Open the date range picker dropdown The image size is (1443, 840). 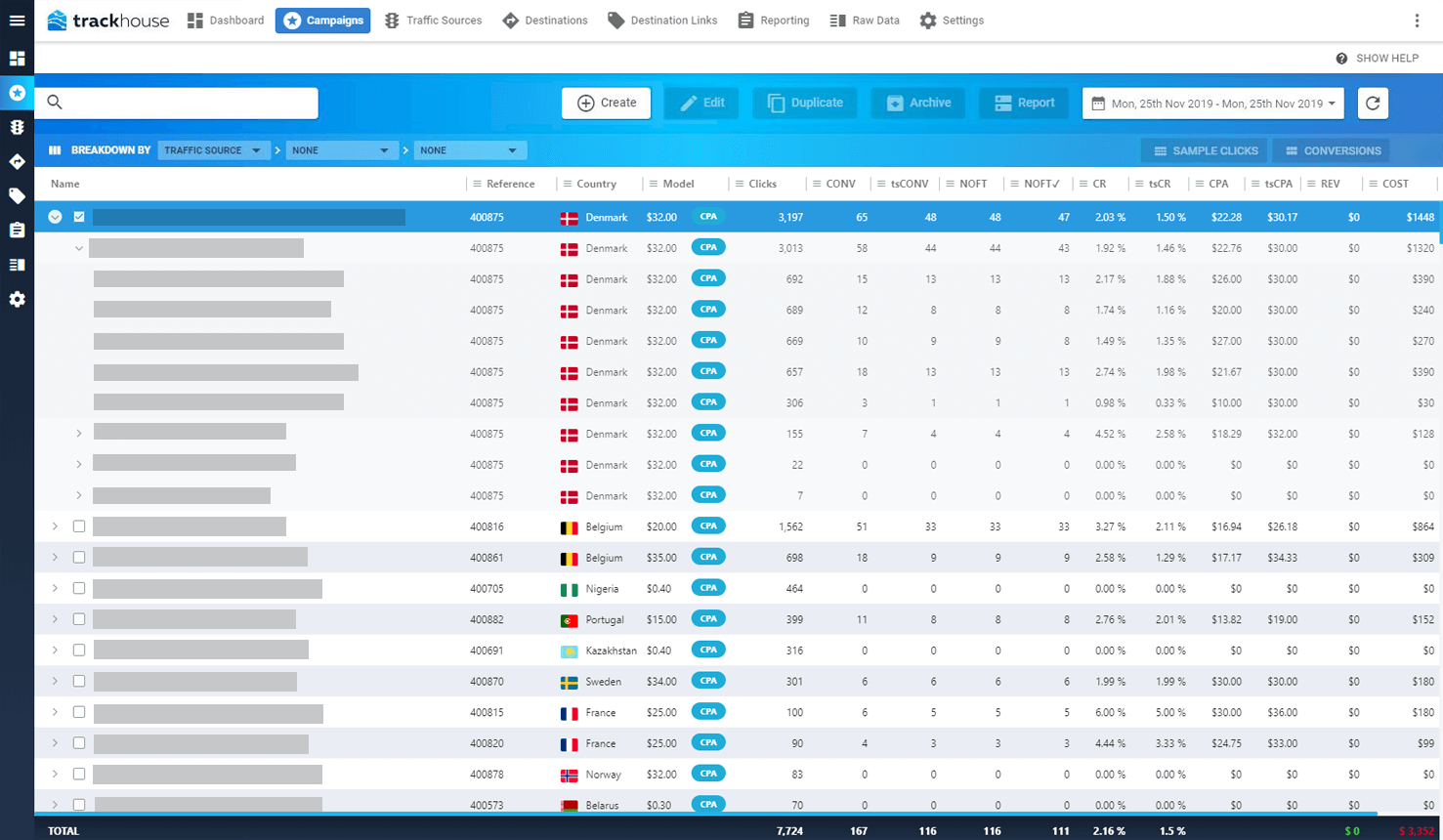(1213, 104)
